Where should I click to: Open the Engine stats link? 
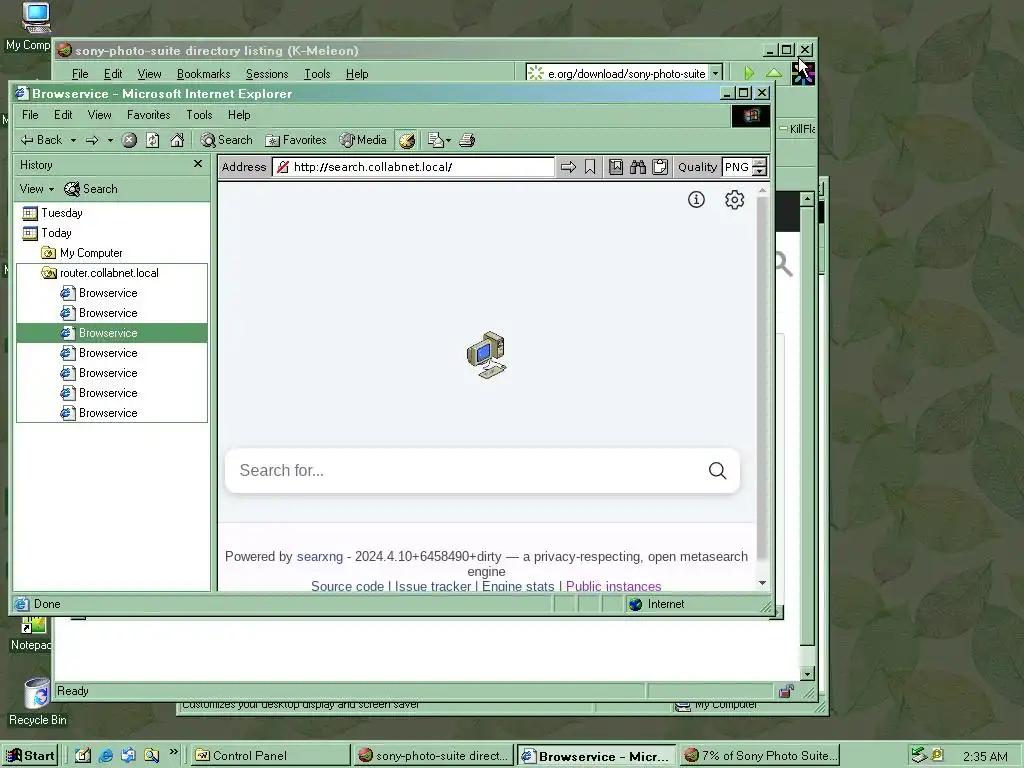pos(518,586)
